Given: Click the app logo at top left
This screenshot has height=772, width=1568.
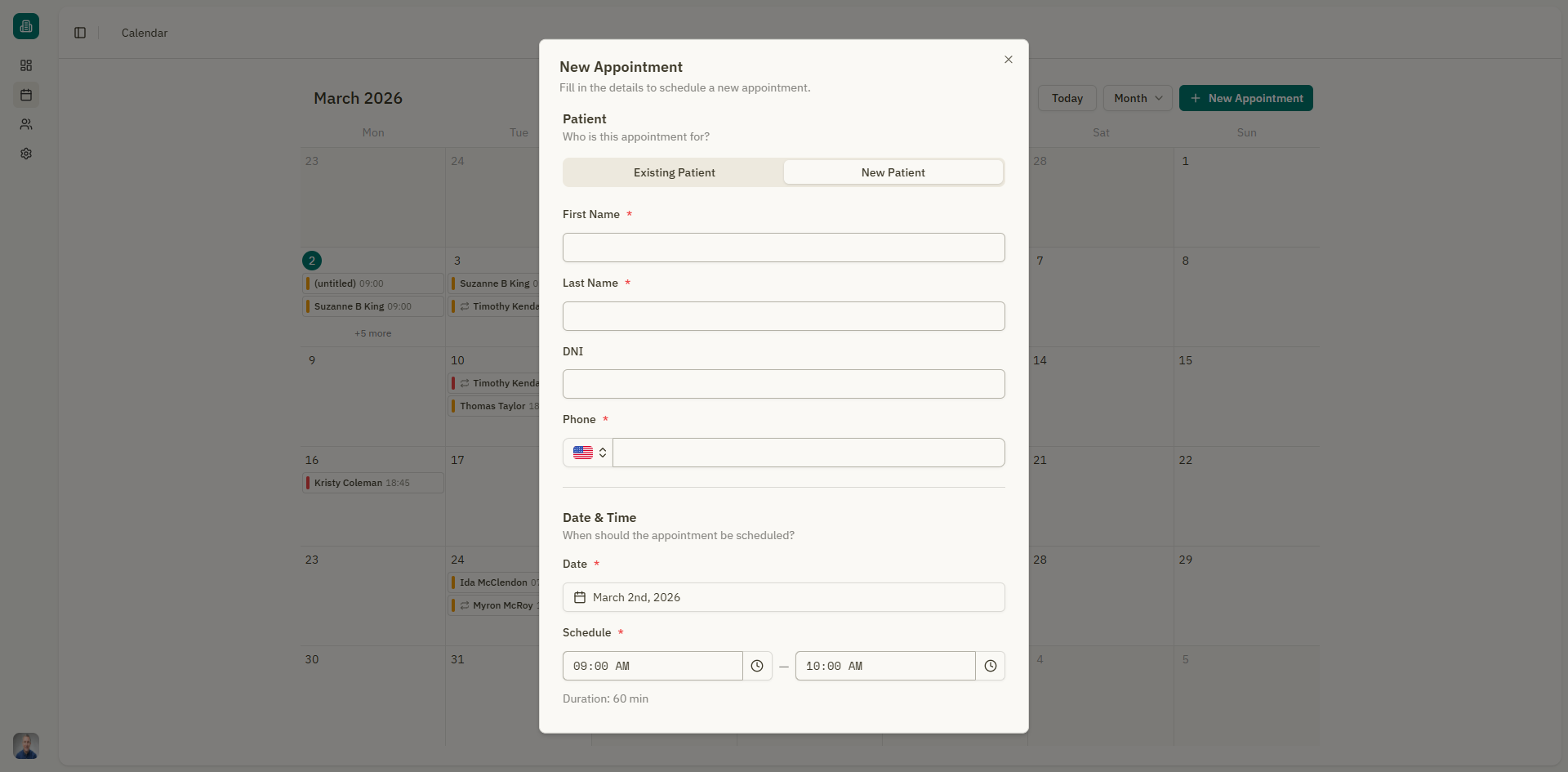Looking at the screenshot, I should 25,25.
